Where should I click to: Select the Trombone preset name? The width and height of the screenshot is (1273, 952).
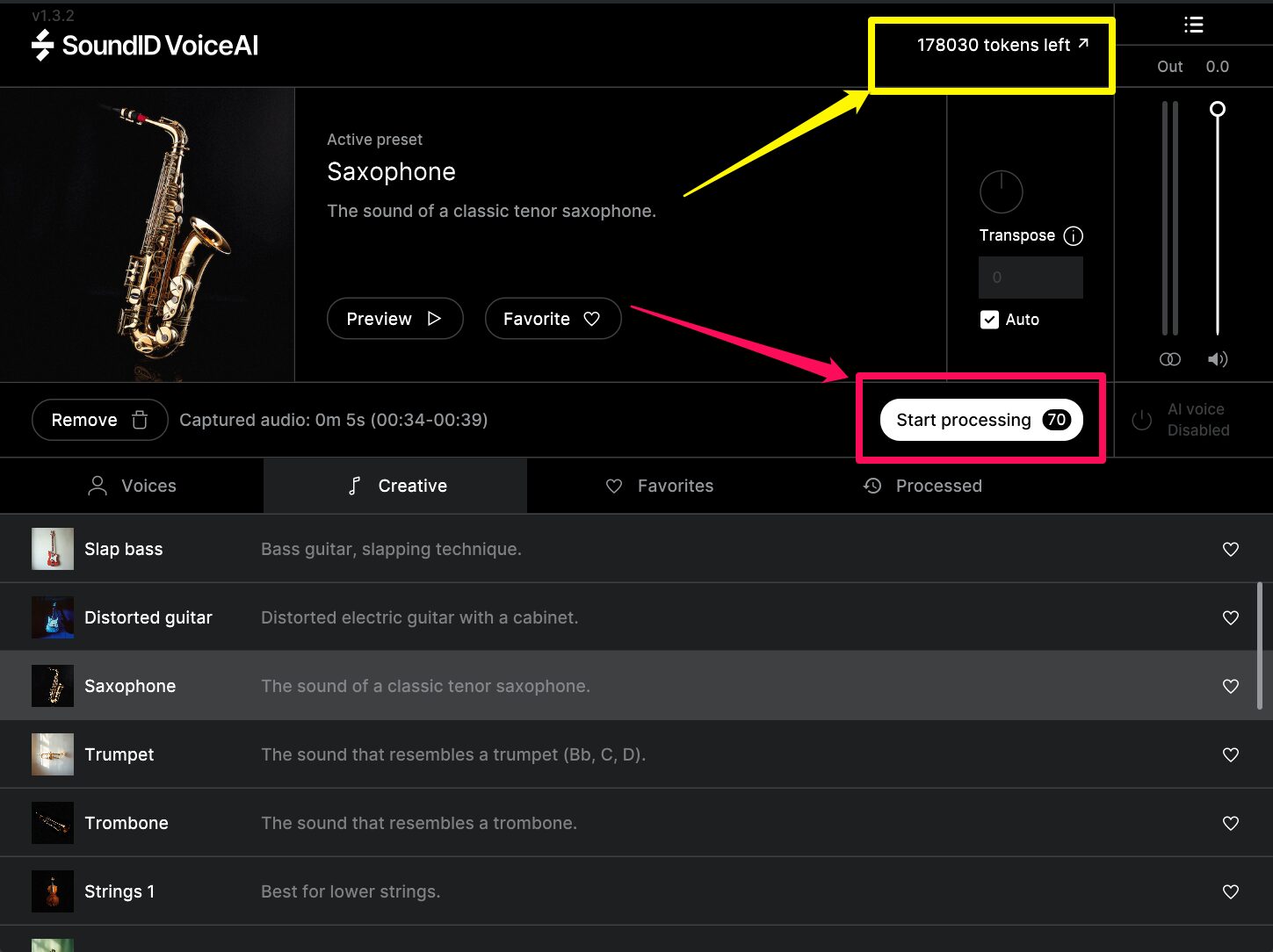pyautogui.click(x=127, y=823)
